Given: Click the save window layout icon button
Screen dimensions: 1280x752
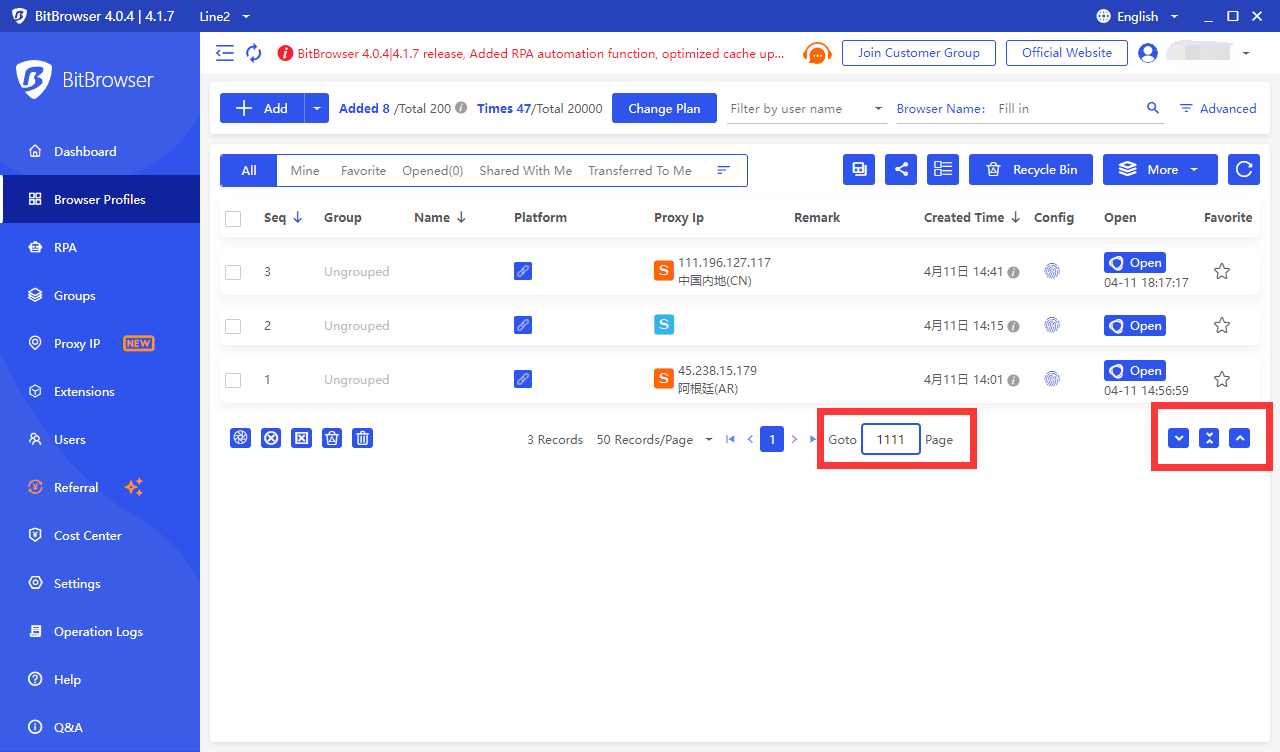Looking at the screenshot, I should coord(859,170).
